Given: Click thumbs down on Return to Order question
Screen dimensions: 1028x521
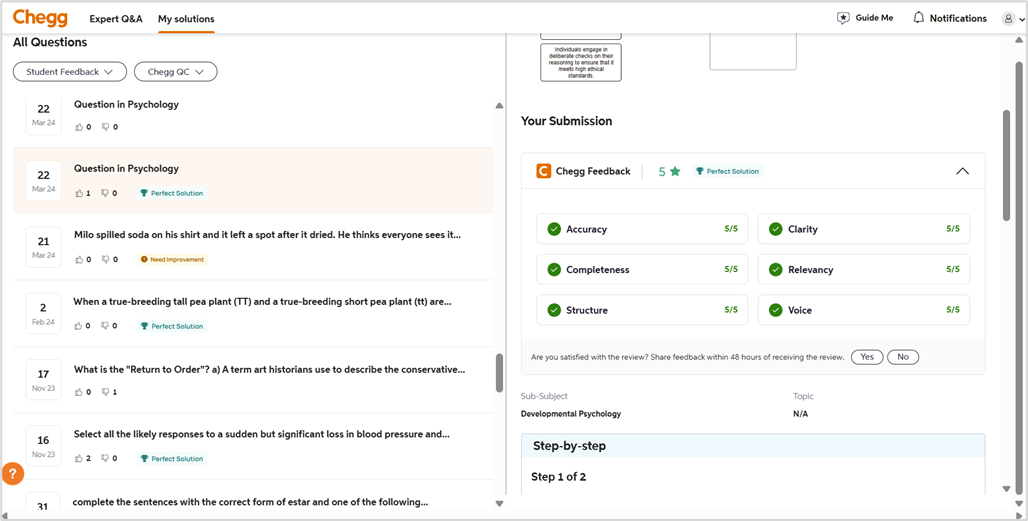Looking at the screenshot, I should coord(106,392).
